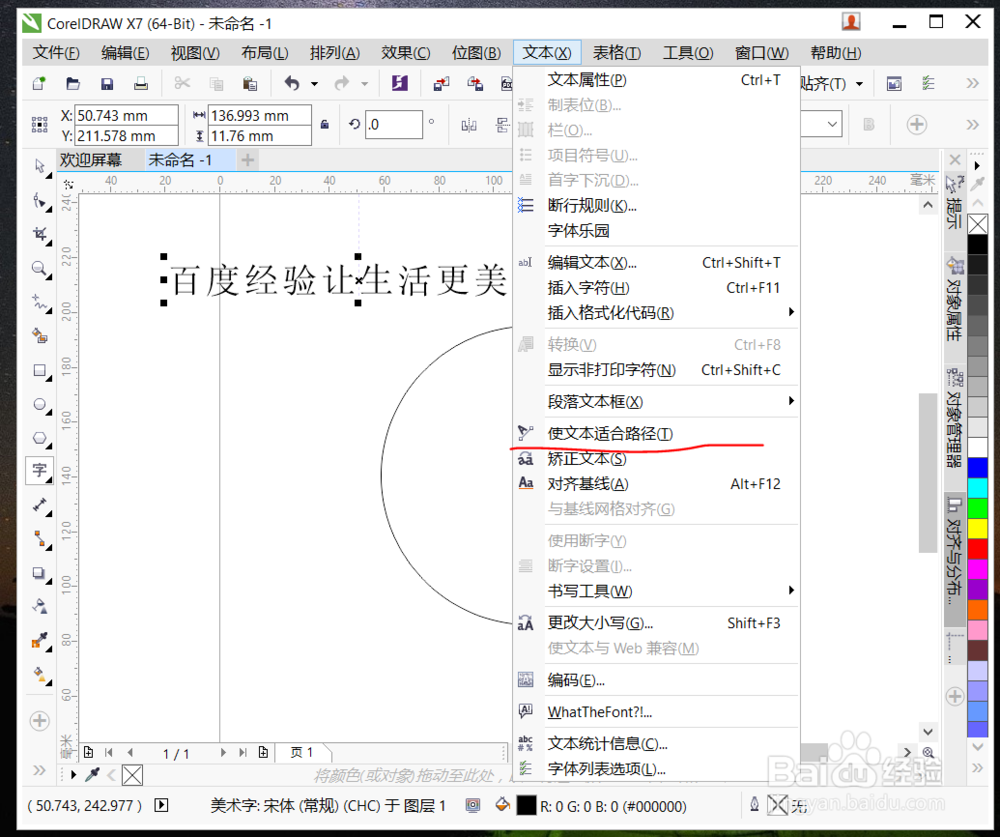Click the Save icon
Image resolution: width=1000 pixels, height=837 pixels.
click(x=107, y=83)
